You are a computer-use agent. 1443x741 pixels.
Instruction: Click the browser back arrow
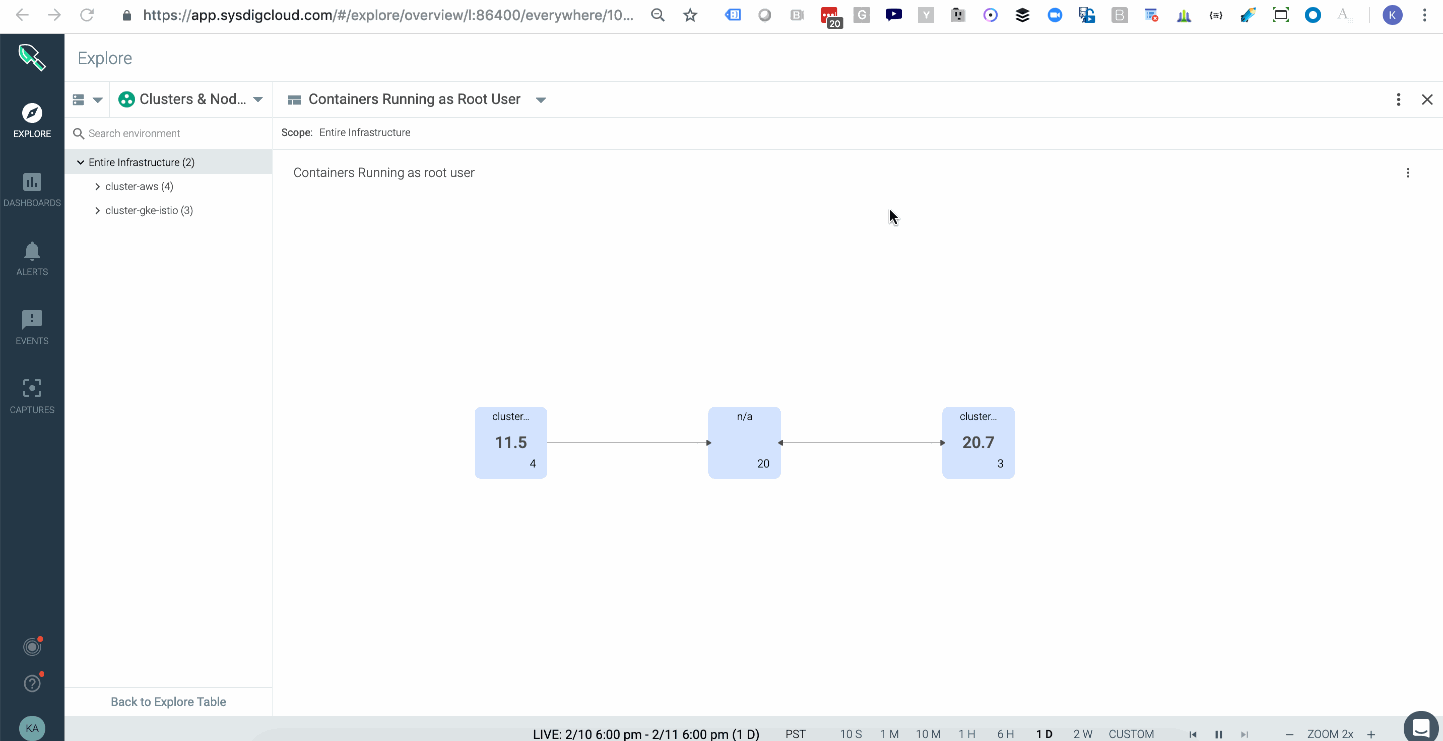22,15
